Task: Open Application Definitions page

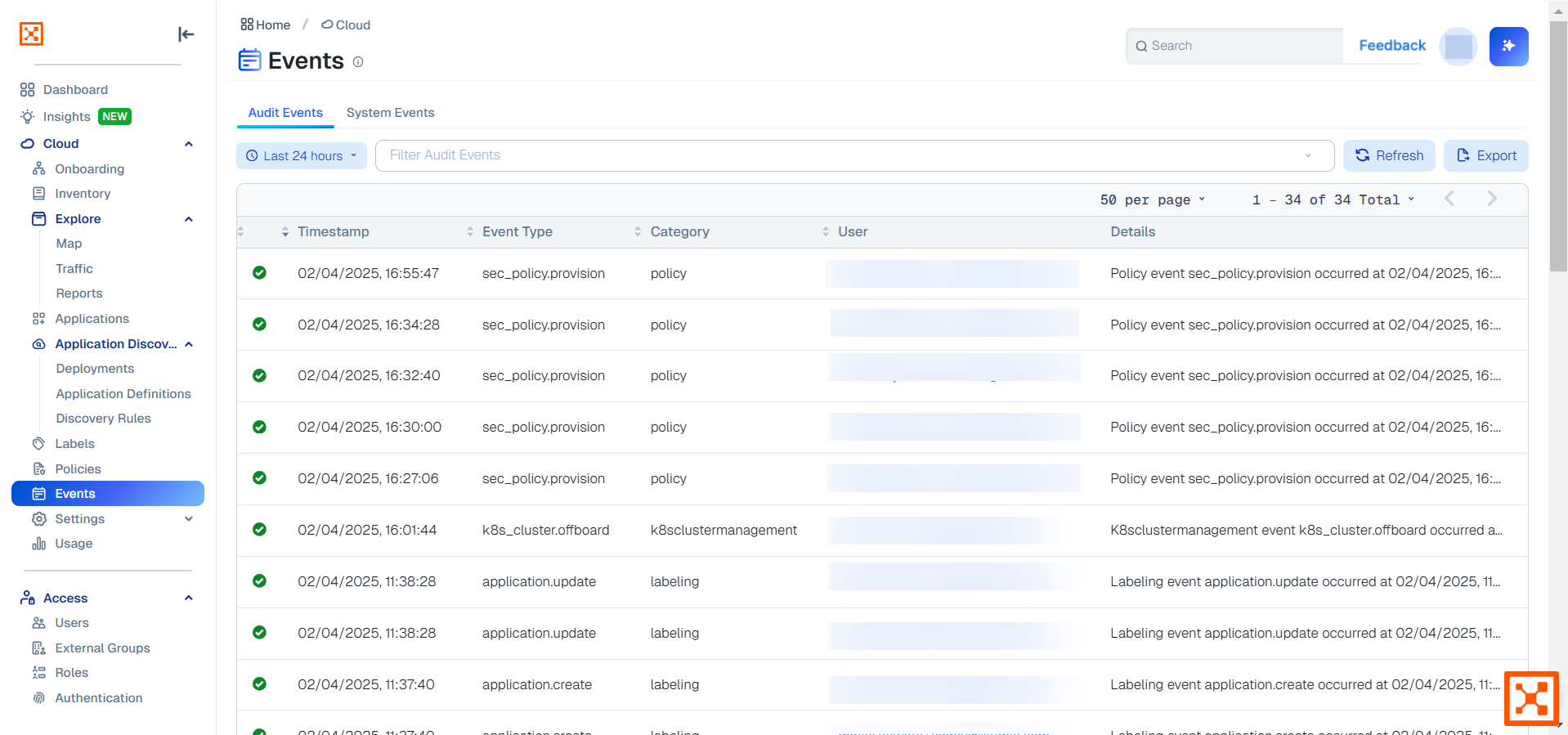Action: [123, 394]
